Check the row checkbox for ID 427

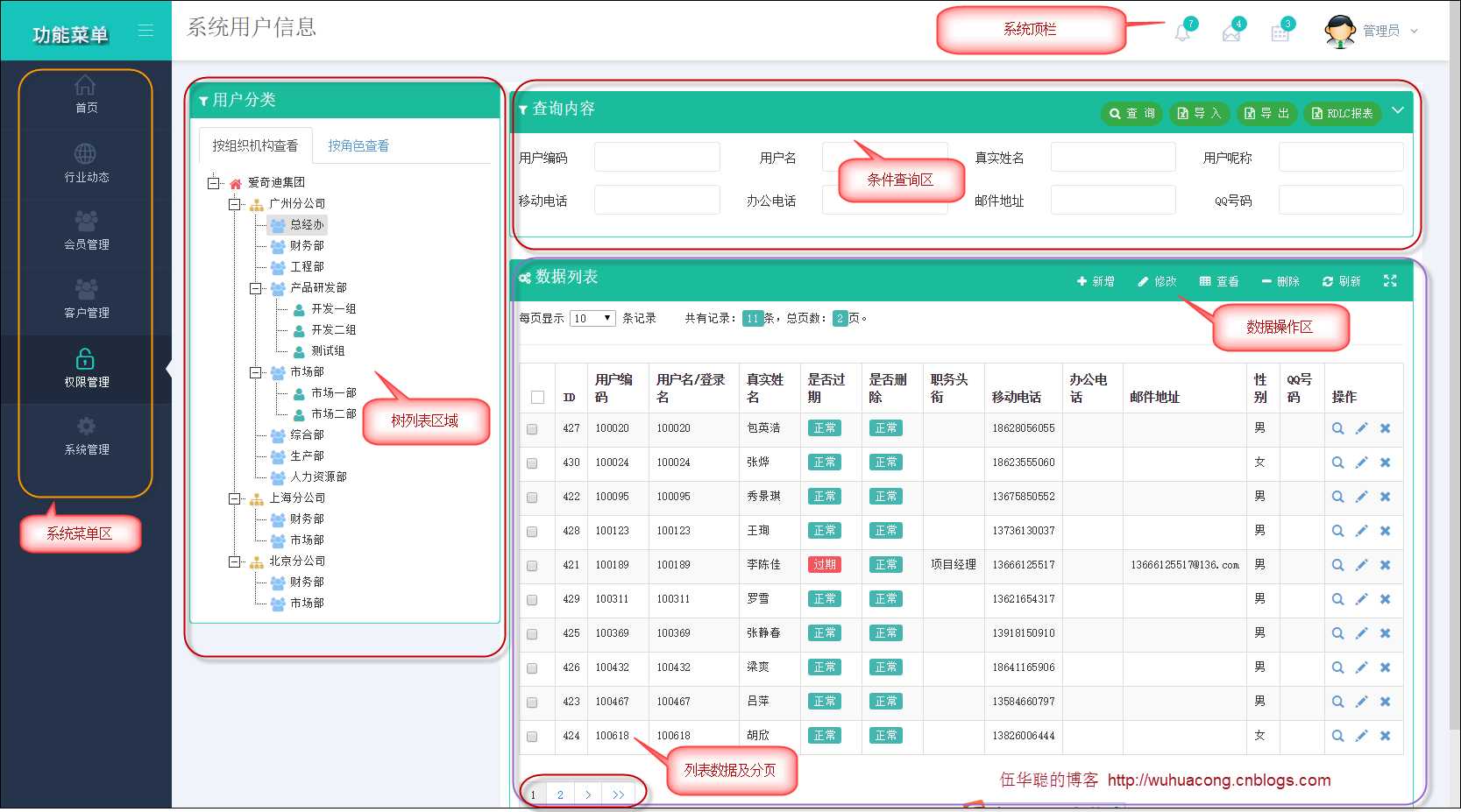click(532, 429)
